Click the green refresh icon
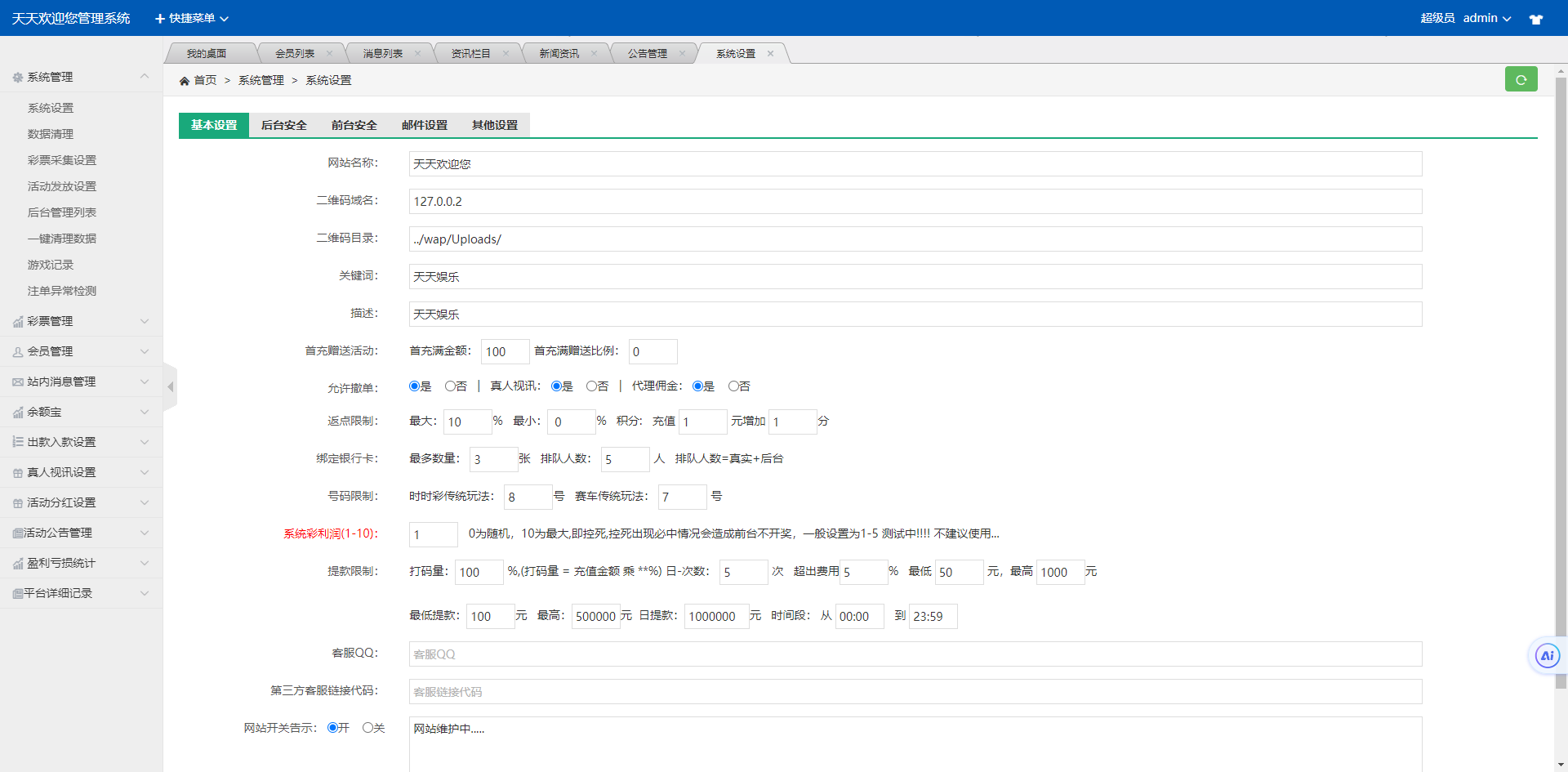 click(1521, 79)
